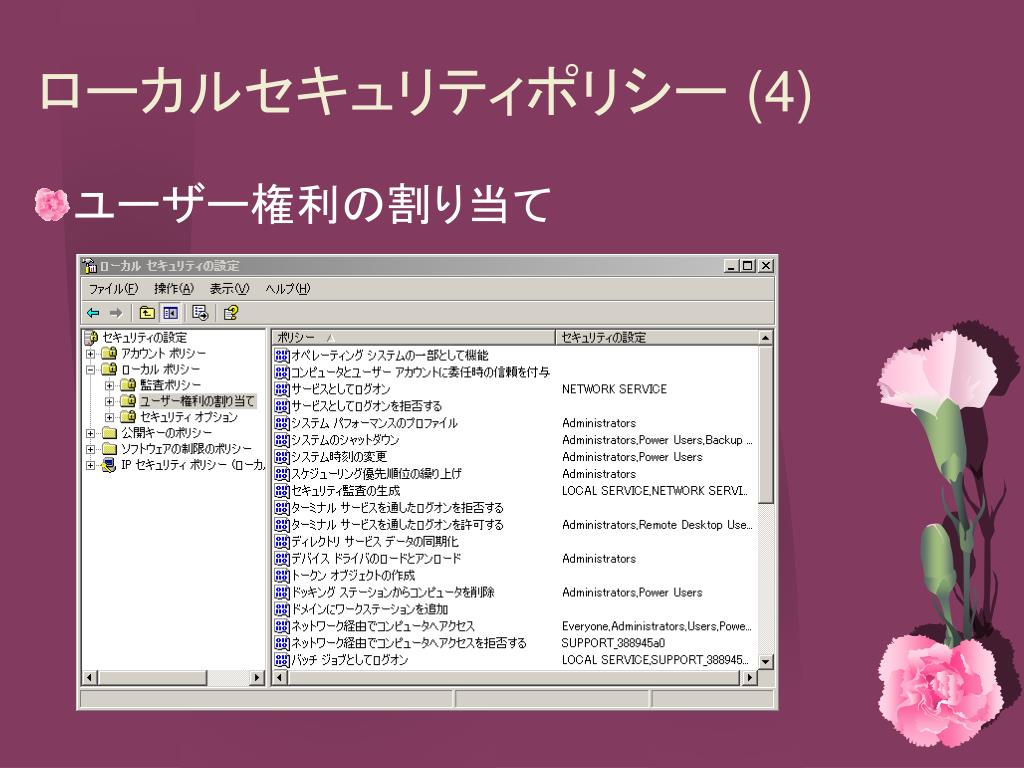1024x768 pixels.
Task: Select policy ターミナル サービスを通したログオンを許可する
Action: click(x=398, y=525)
